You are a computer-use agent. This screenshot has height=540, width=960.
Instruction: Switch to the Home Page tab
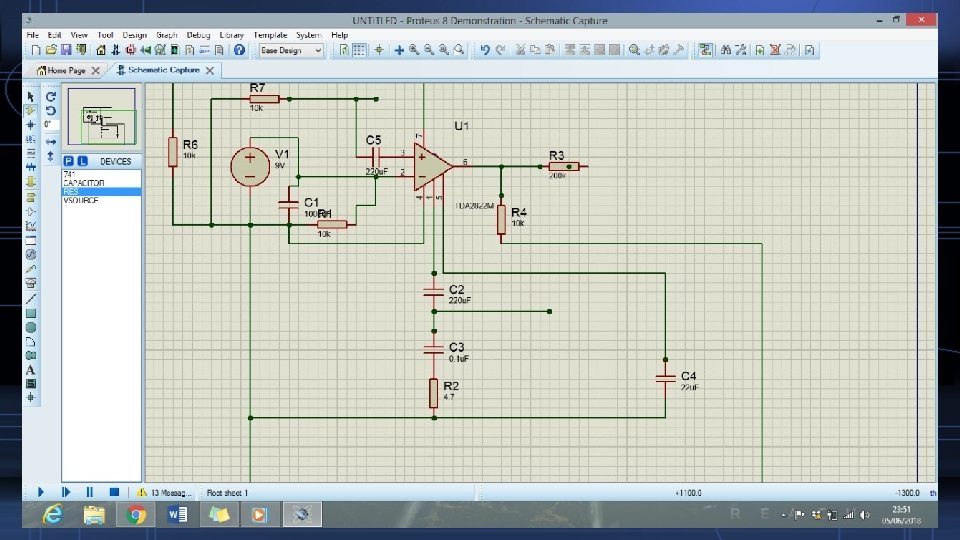click(x=68, y=70)
